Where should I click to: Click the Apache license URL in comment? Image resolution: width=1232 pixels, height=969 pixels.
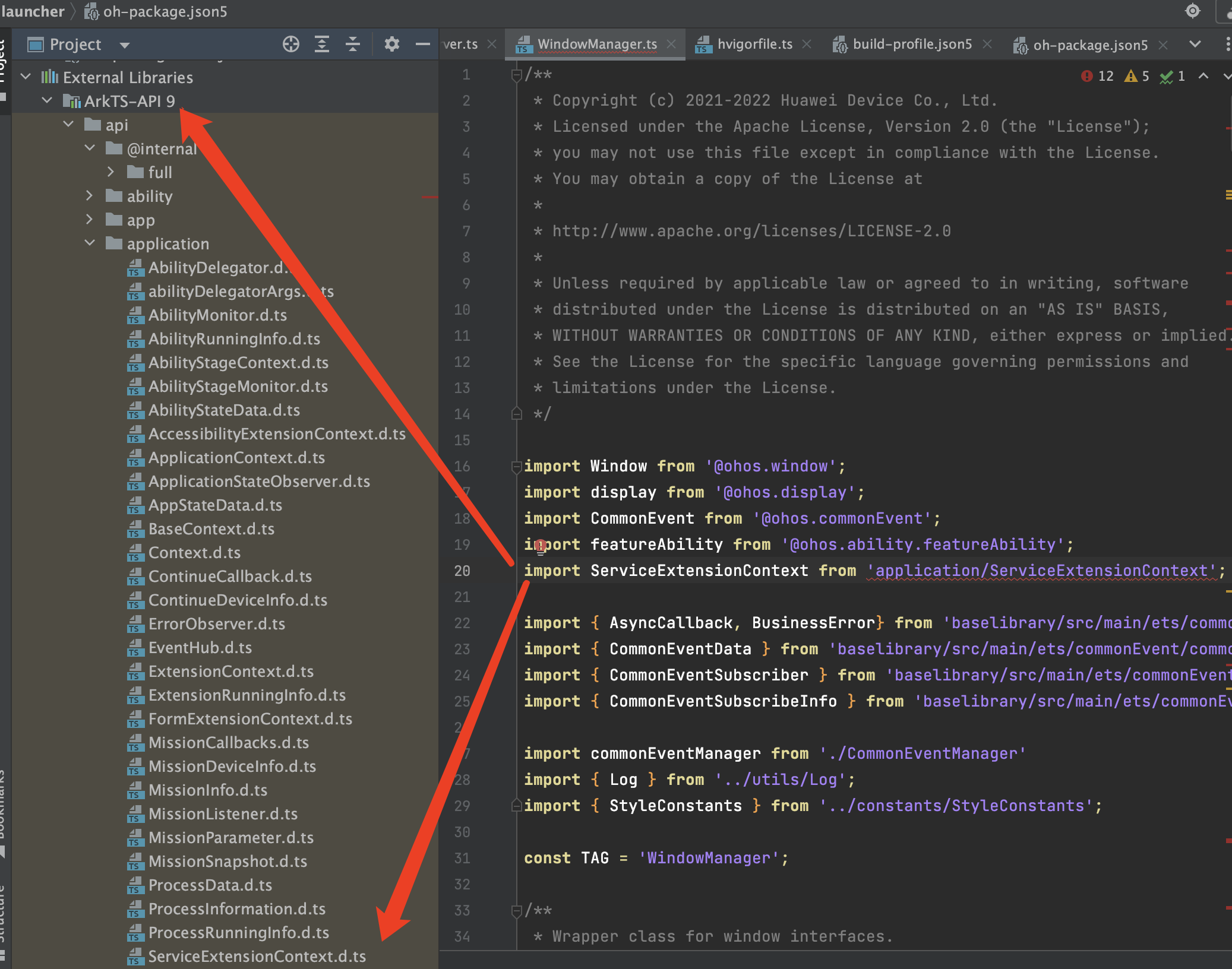point(751,231)
